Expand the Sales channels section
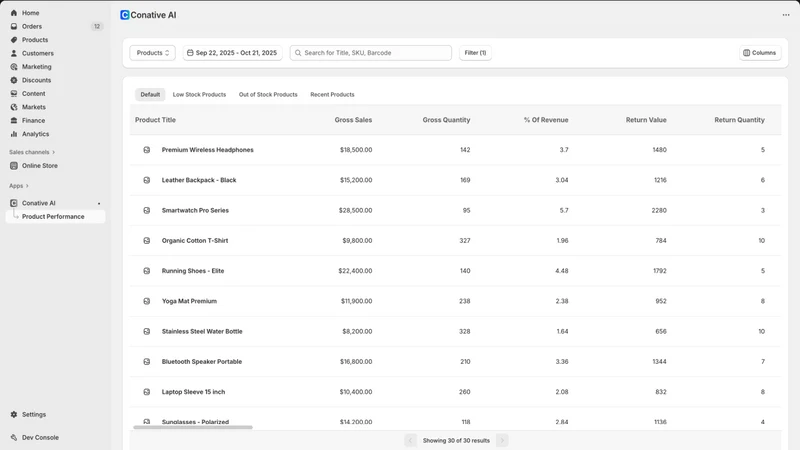Viewport: 800px width, 450px height. 32,152
